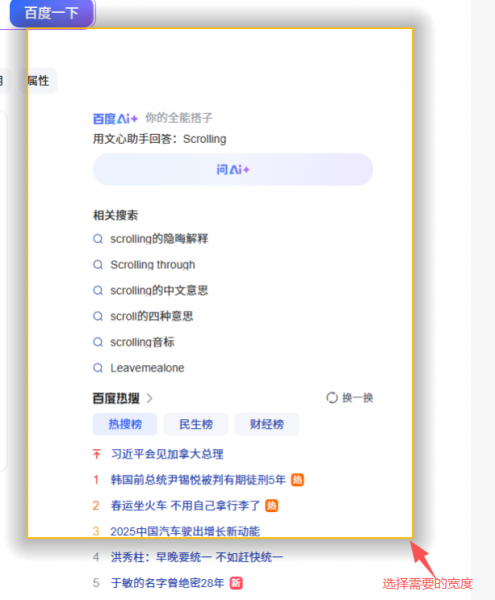This screenshot has height=600, width=495.
Task: Click search icon beside Leavemealone
Action: click(x=98, y=368)
